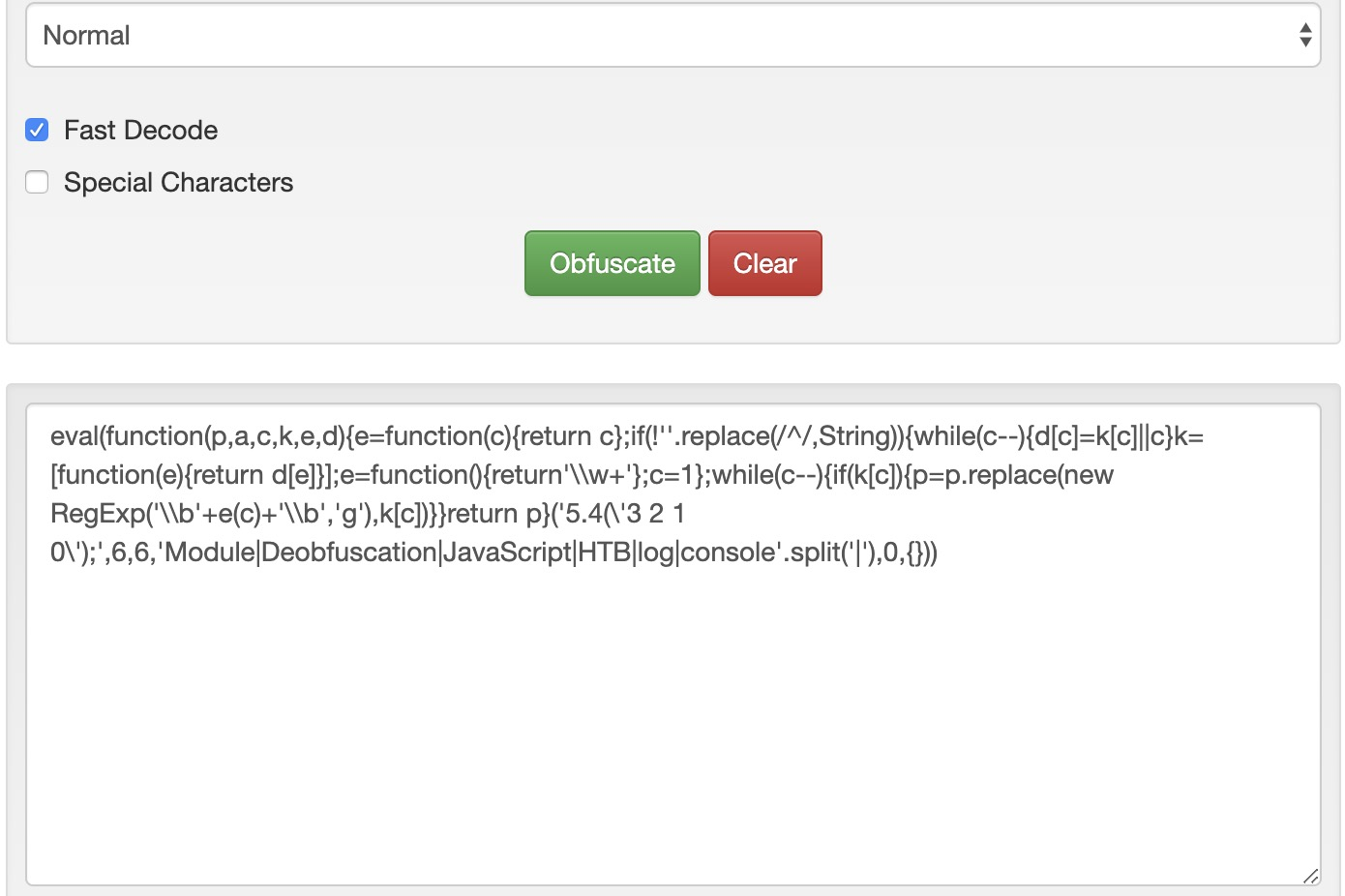Viewport: 1345px width, 896px height.
Task: Click the word 'JavaScript' in output code
Action: 507,553
